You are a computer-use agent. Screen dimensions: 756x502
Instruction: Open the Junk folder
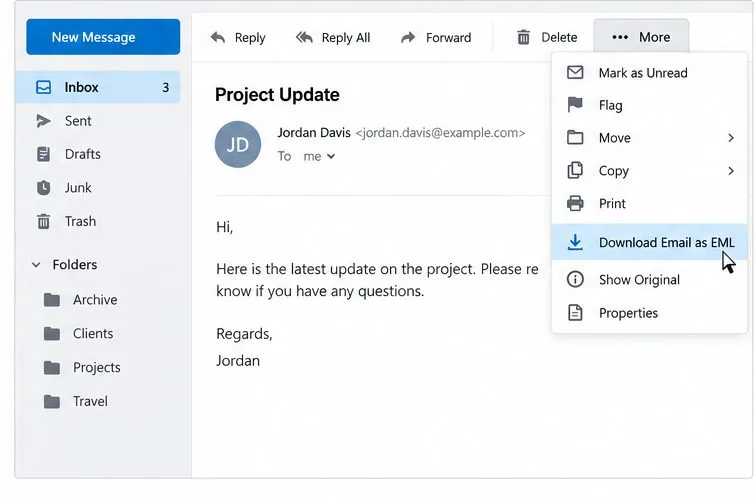[98, 188]
